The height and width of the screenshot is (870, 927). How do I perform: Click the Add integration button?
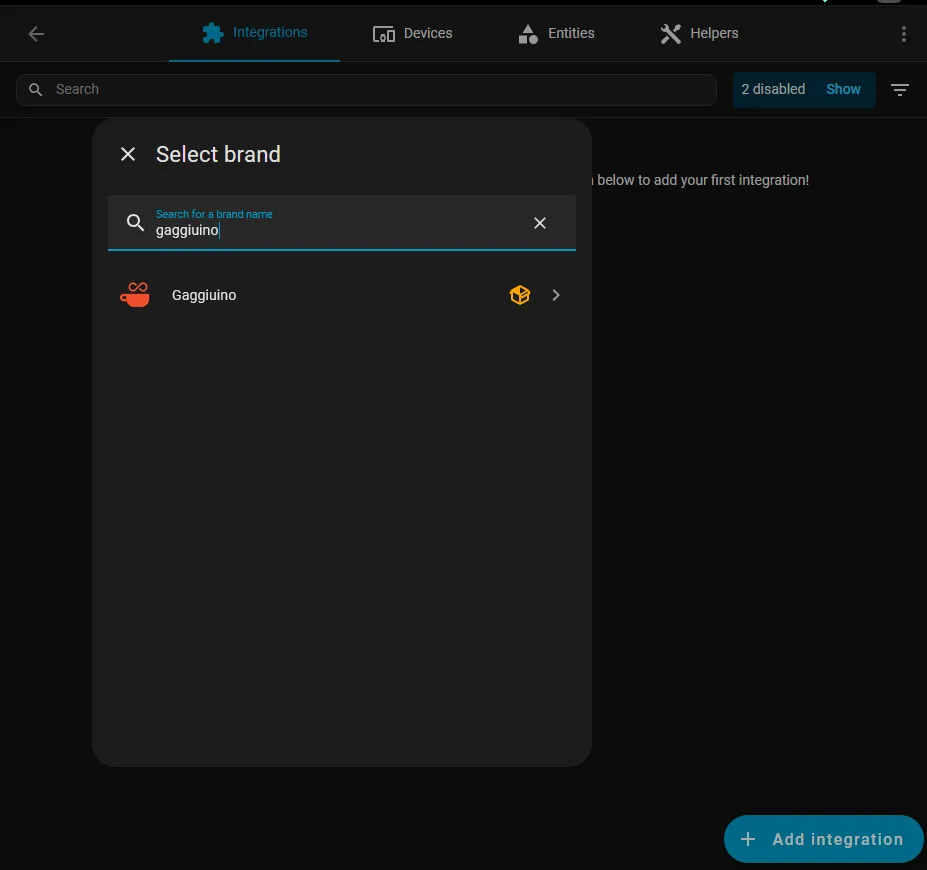(824, 839)
